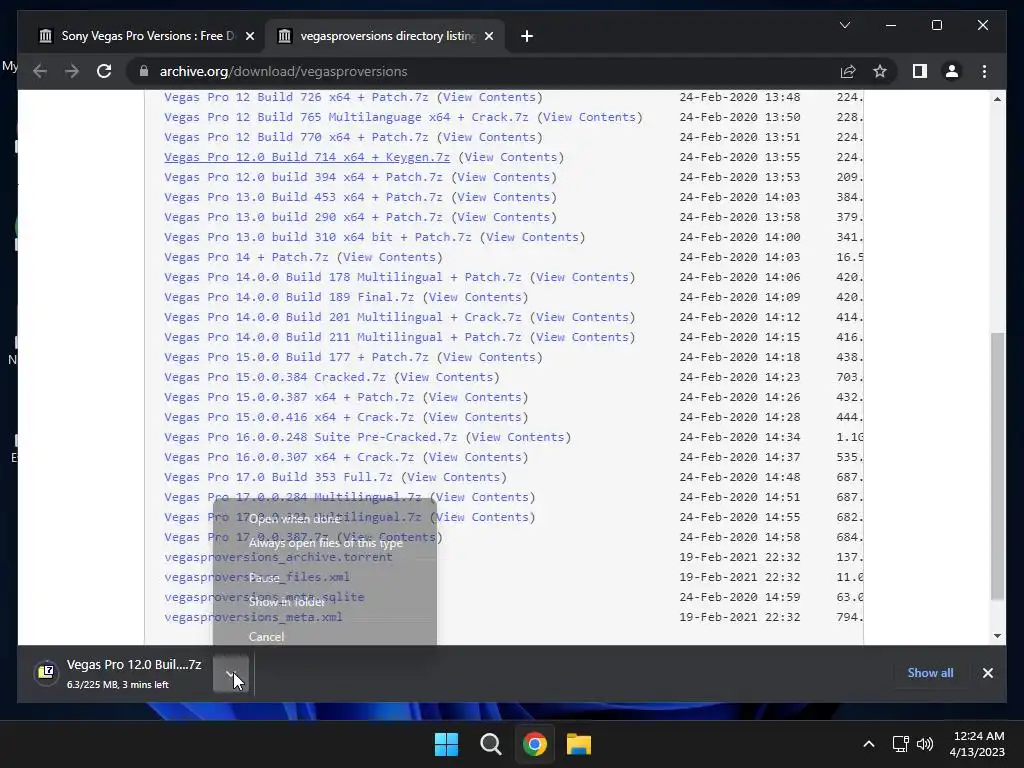1024x768 pixels.
Task: Open the network status tray icon
Action: [901, 744]
